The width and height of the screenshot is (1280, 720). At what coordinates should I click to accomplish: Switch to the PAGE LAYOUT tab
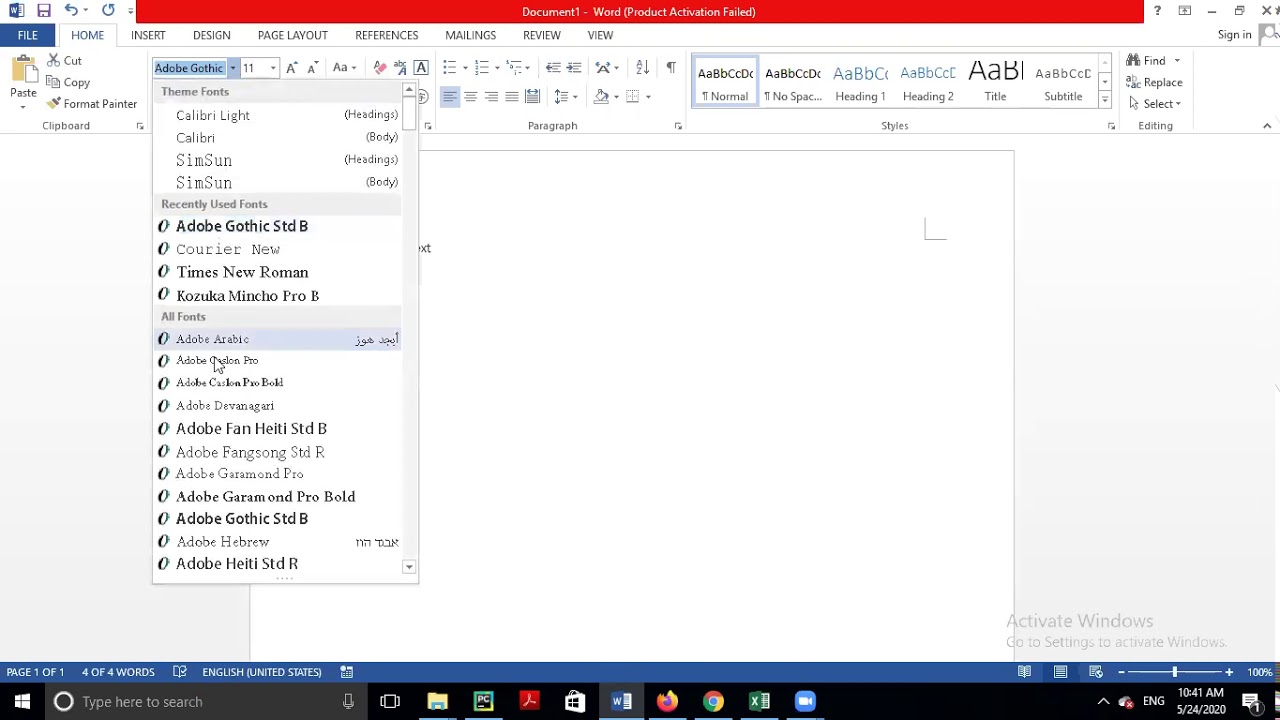[x=293, y=35]
